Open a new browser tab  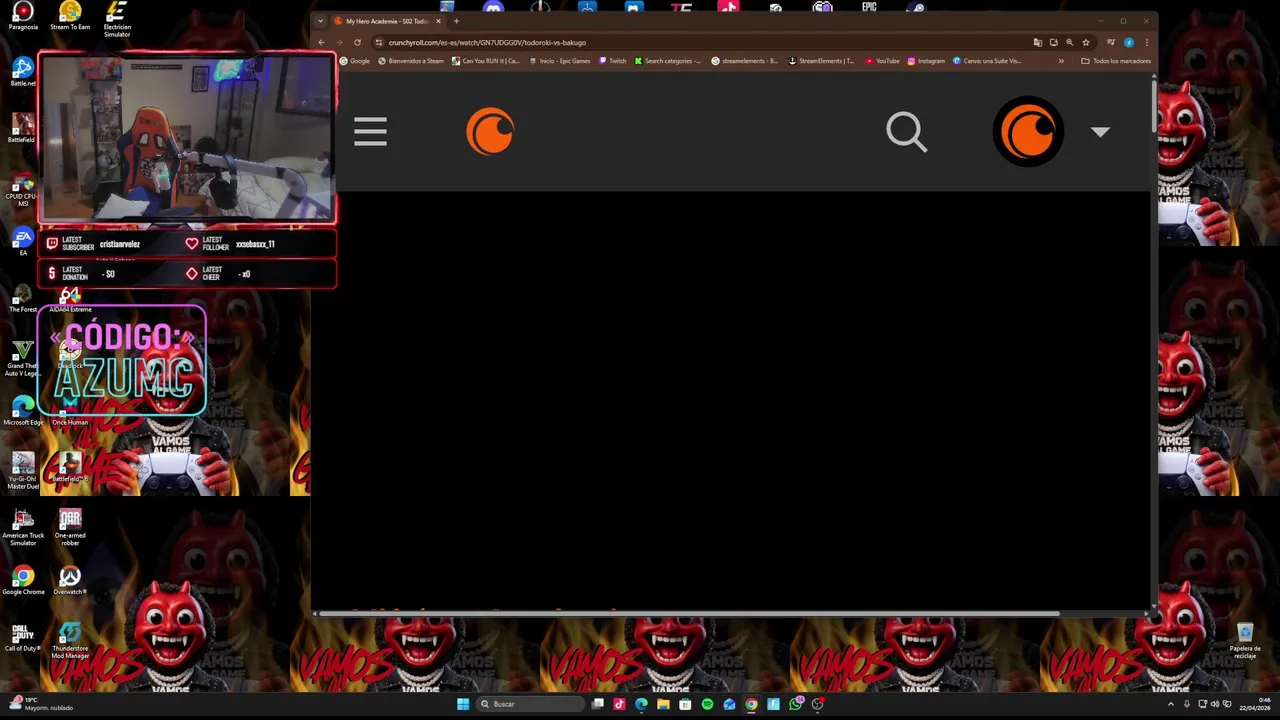click(456, 21)
